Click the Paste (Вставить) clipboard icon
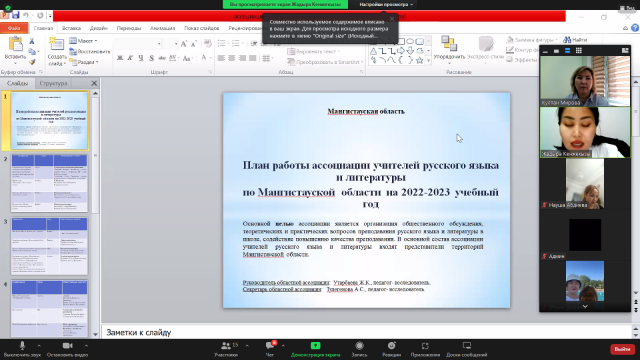640x360 pixels. [x=16, y=44]
